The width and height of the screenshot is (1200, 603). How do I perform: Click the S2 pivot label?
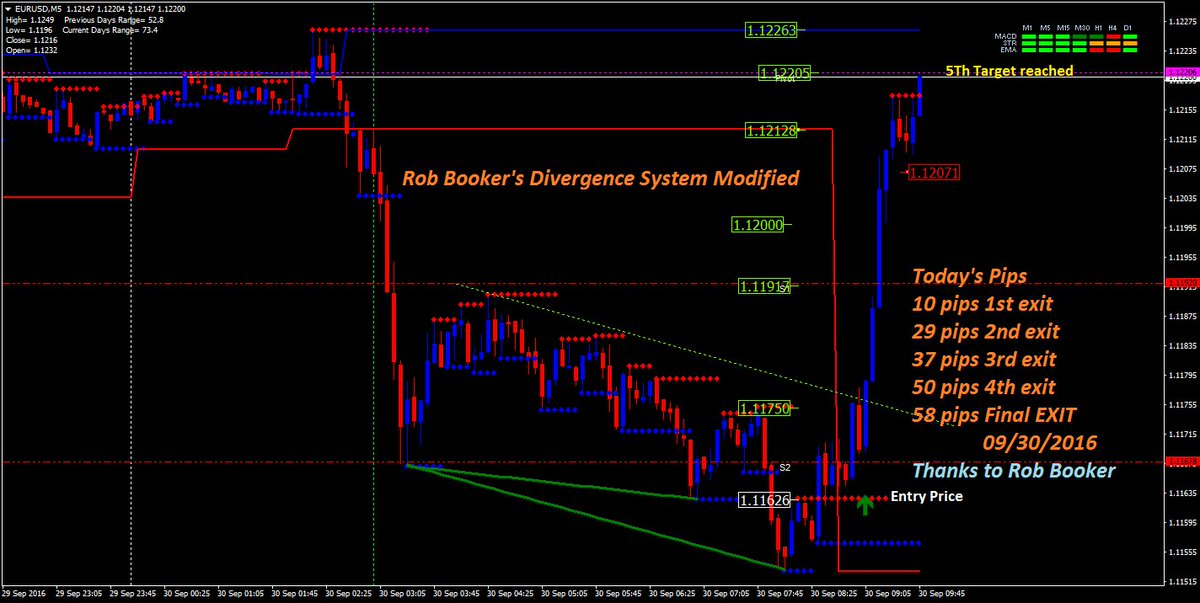(x=786, y=467)
